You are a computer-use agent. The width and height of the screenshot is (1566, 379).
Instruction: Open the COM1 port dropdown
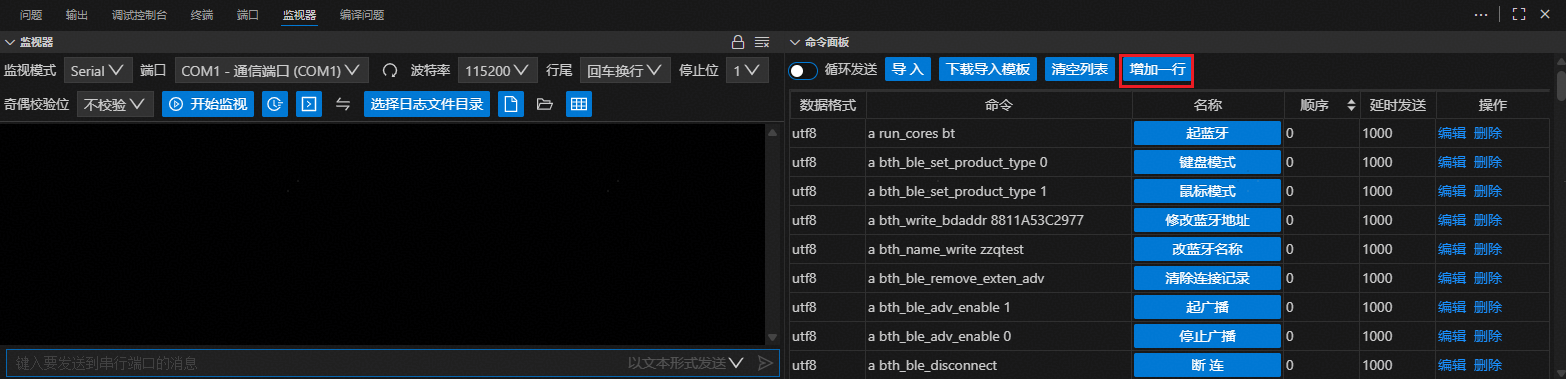(x=272, y=71)
